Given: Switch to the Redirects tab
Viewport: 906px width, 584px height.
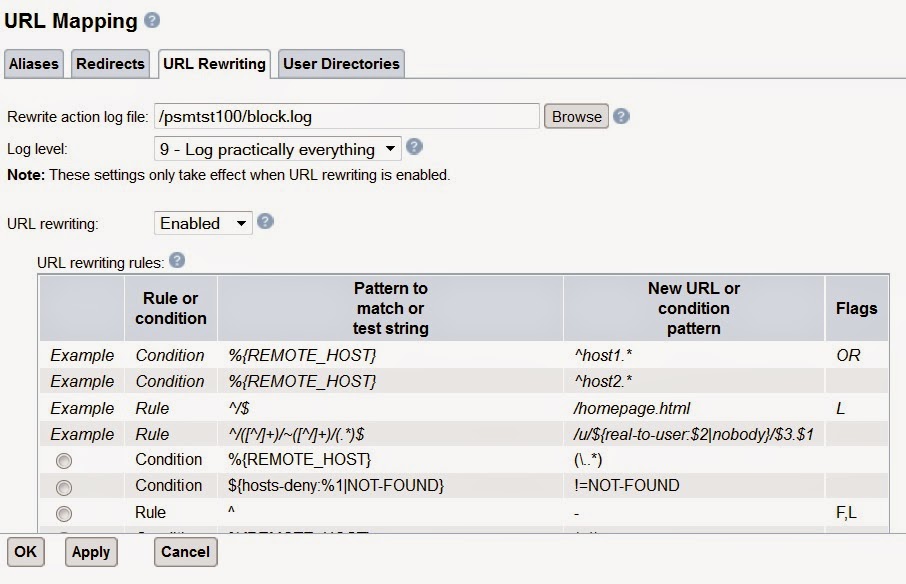Looking at the screenshot, I should pos(110,63).
